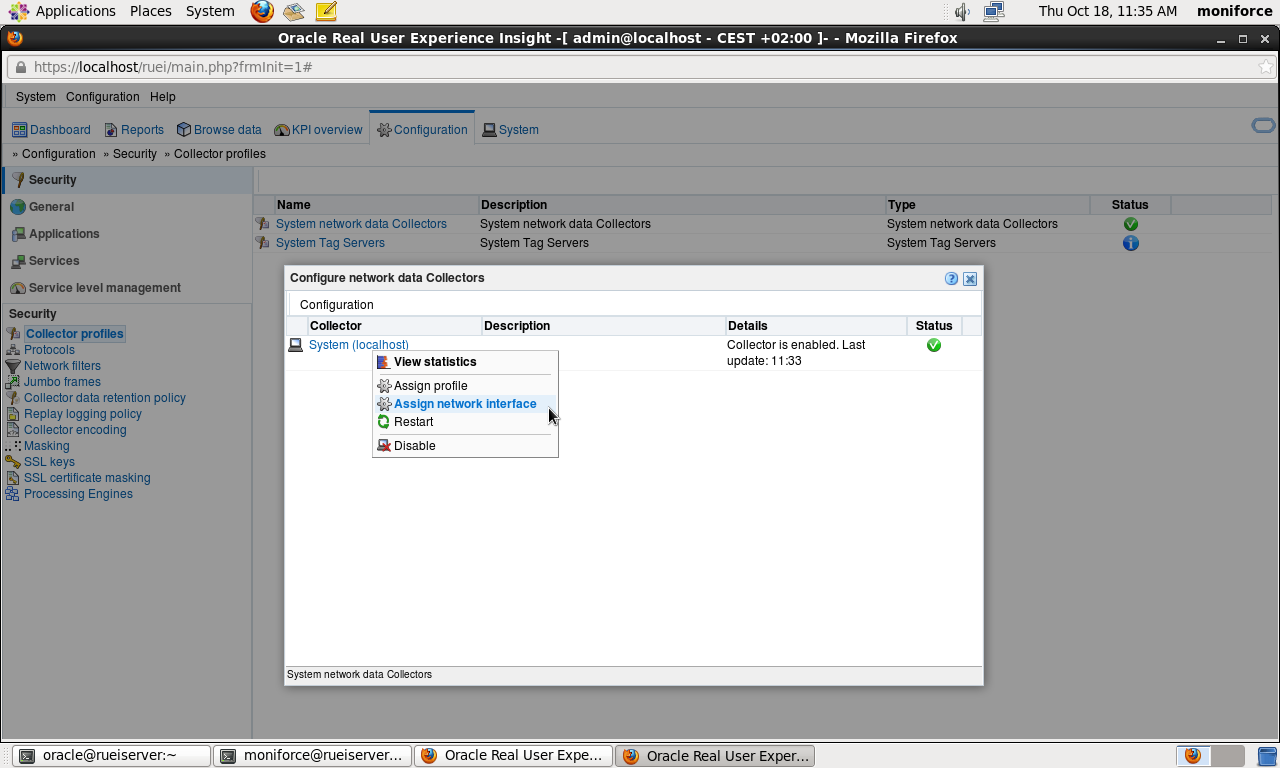The height and width of the screenshot is (768, 1280).
Task: Open SSL certificate masking
Action: tap(87, 478)
